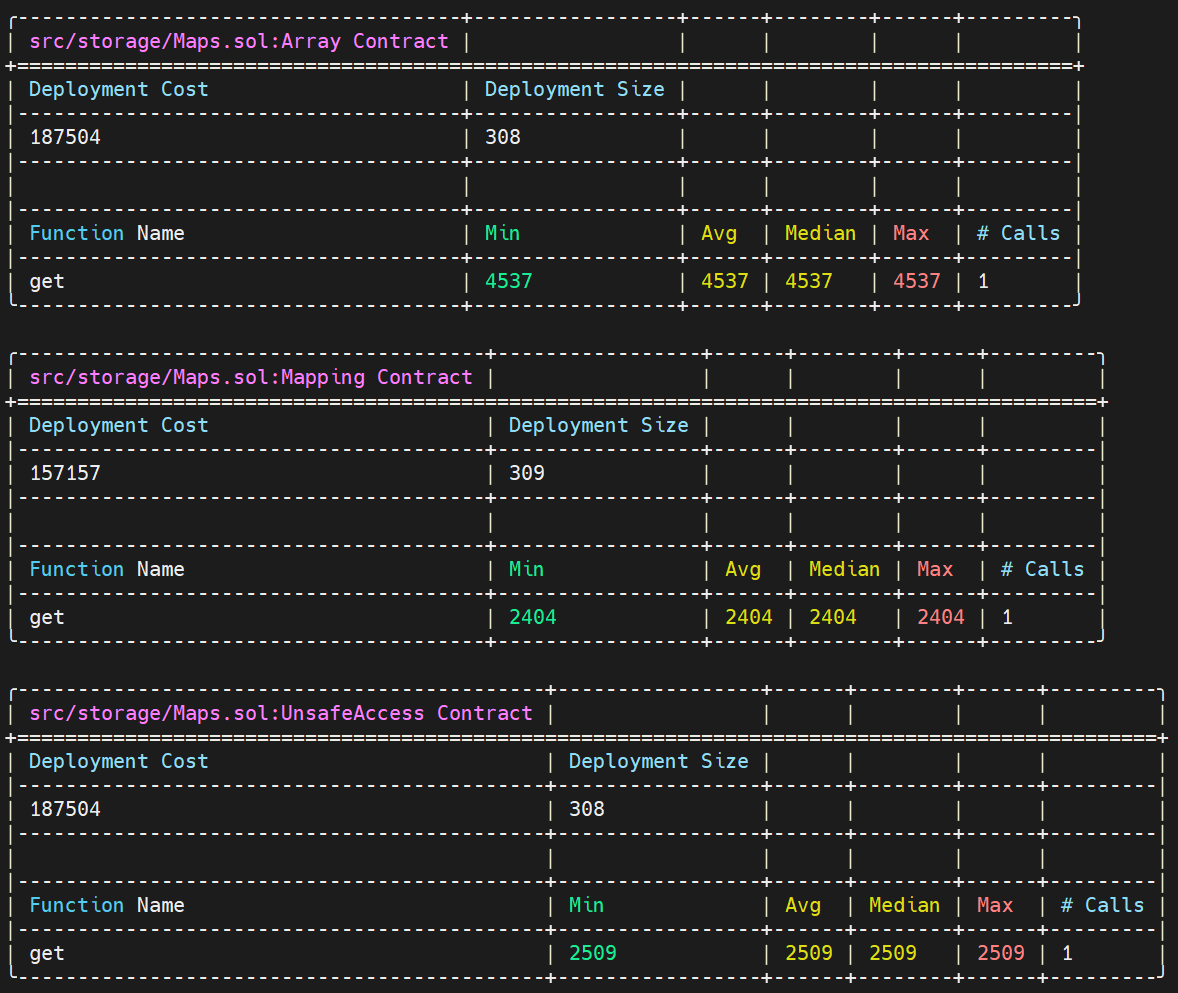Click the get function in Array table
Viewport: 1178px width, 993px height.
[x=47, y=282]
